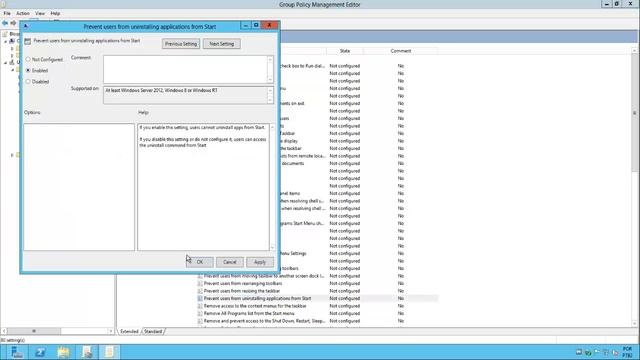Collapse the Computer Configuration tree node
This screenshot has height=360, width=640.
pyautogui.click(x=6, y=42)
